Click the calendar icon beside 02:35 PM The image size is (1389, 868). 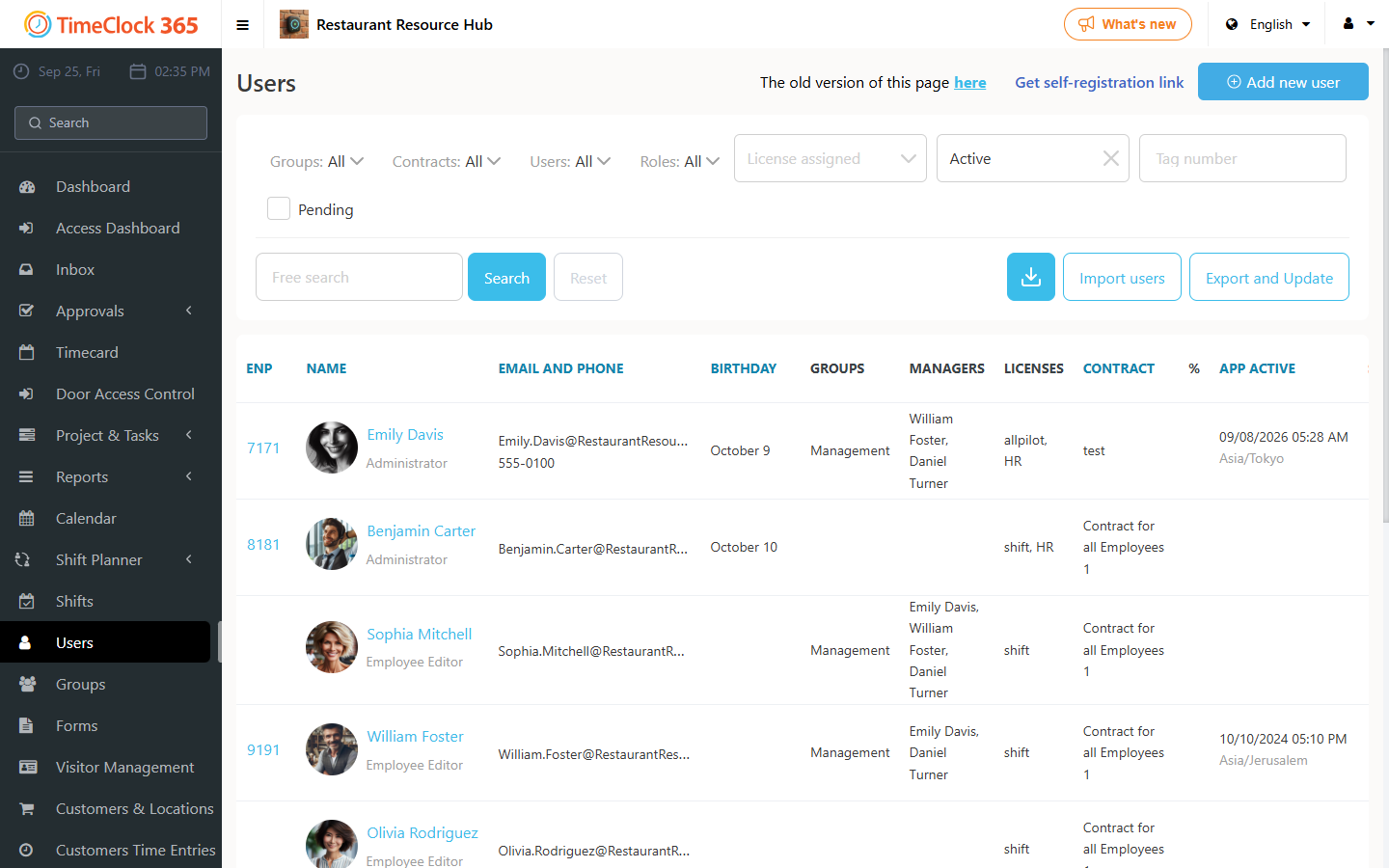138,71
